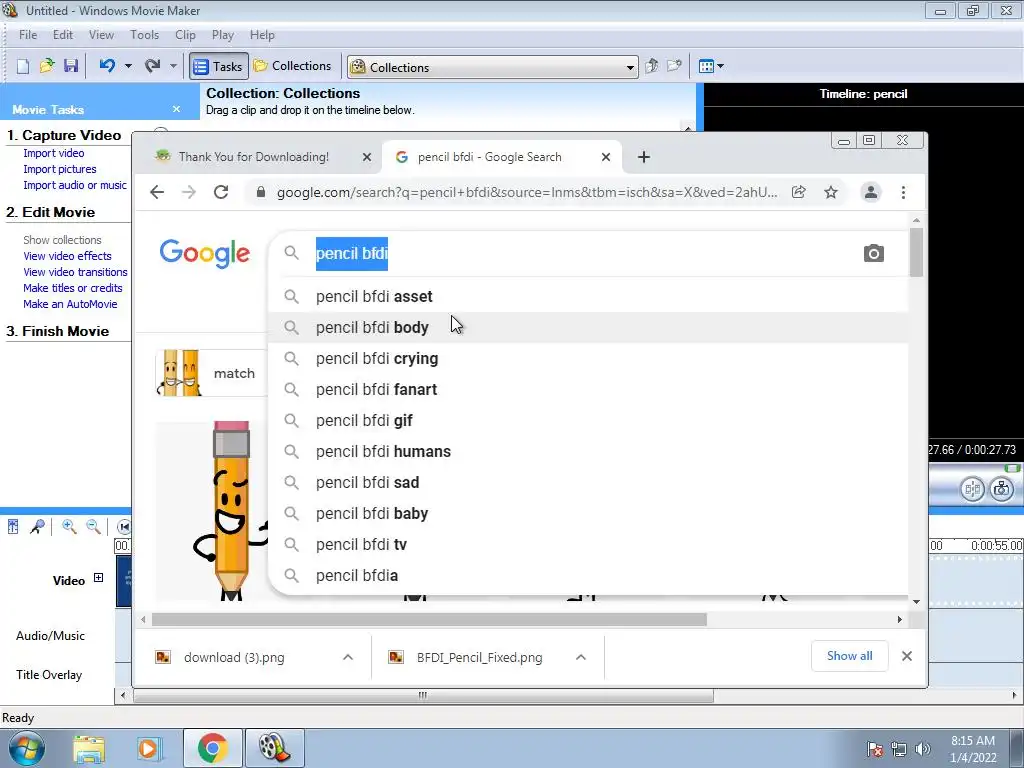This screenshot has height=768, width=1024.
Task: Click Search by image camera icon
Action: [x=874, y=253]
